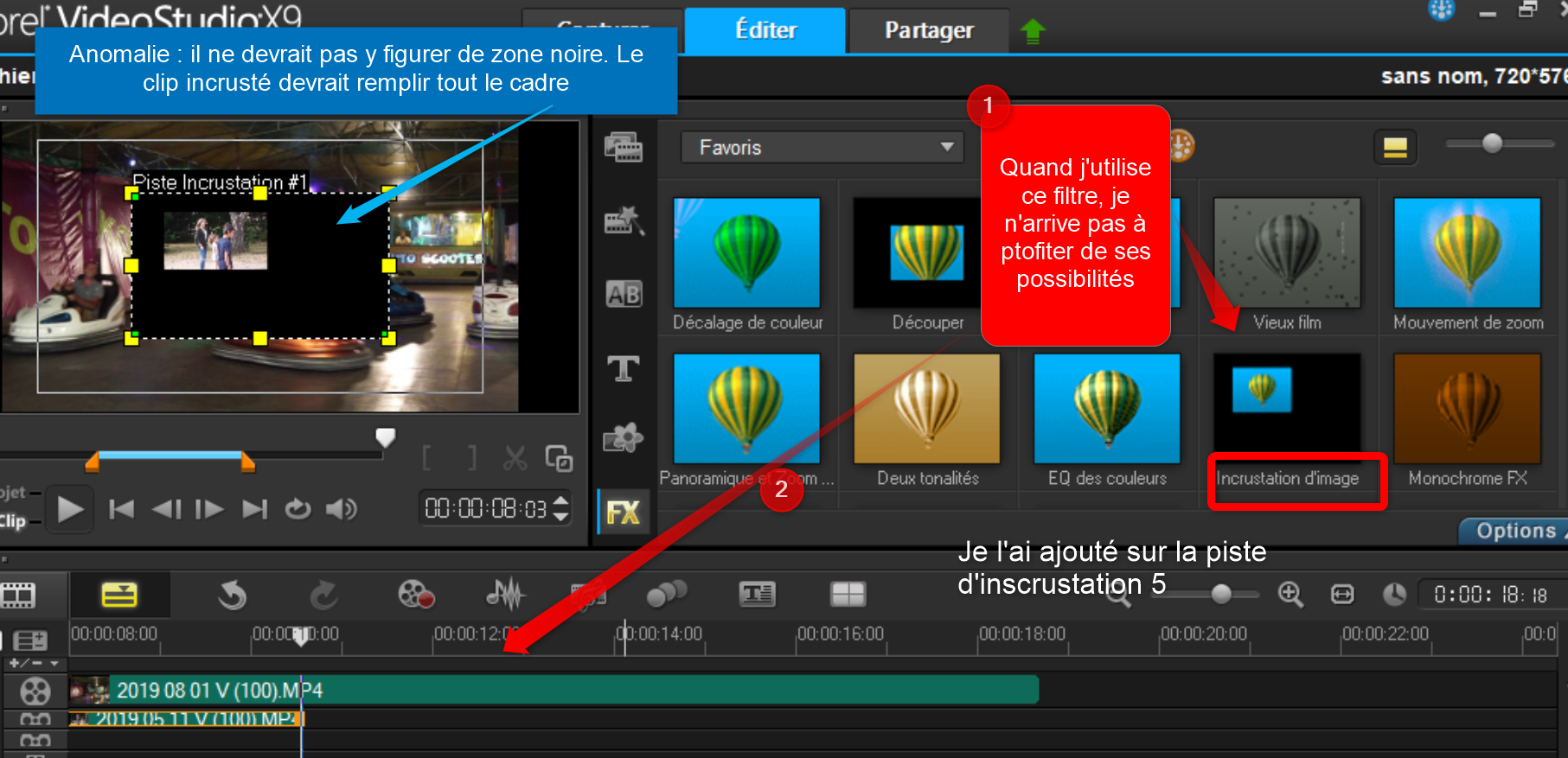Switch to the Éditer tab
The width and height of the screenshot is (1568, 758).
point(765,30)
